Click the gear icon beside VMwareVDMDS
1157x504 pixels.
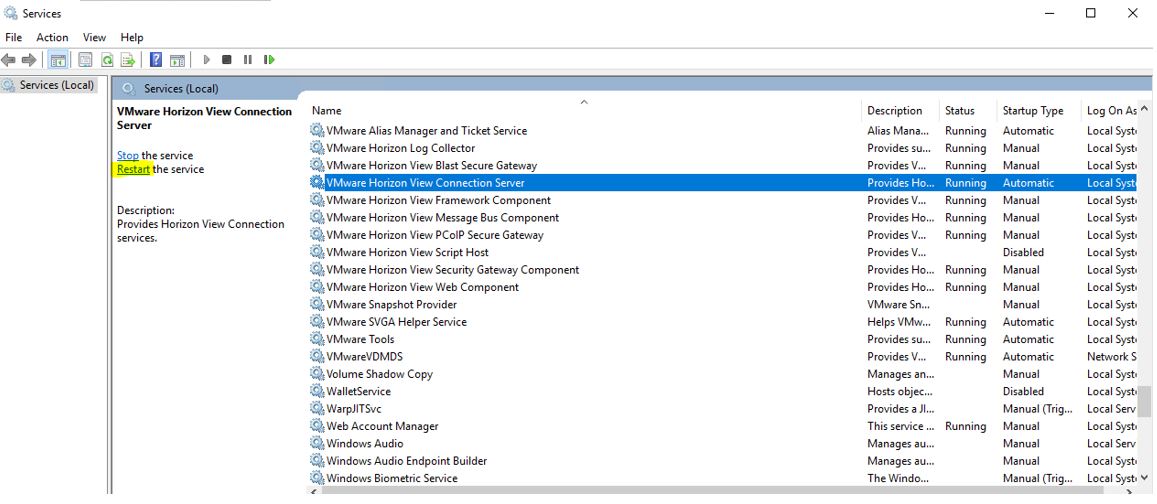point(317,356)
